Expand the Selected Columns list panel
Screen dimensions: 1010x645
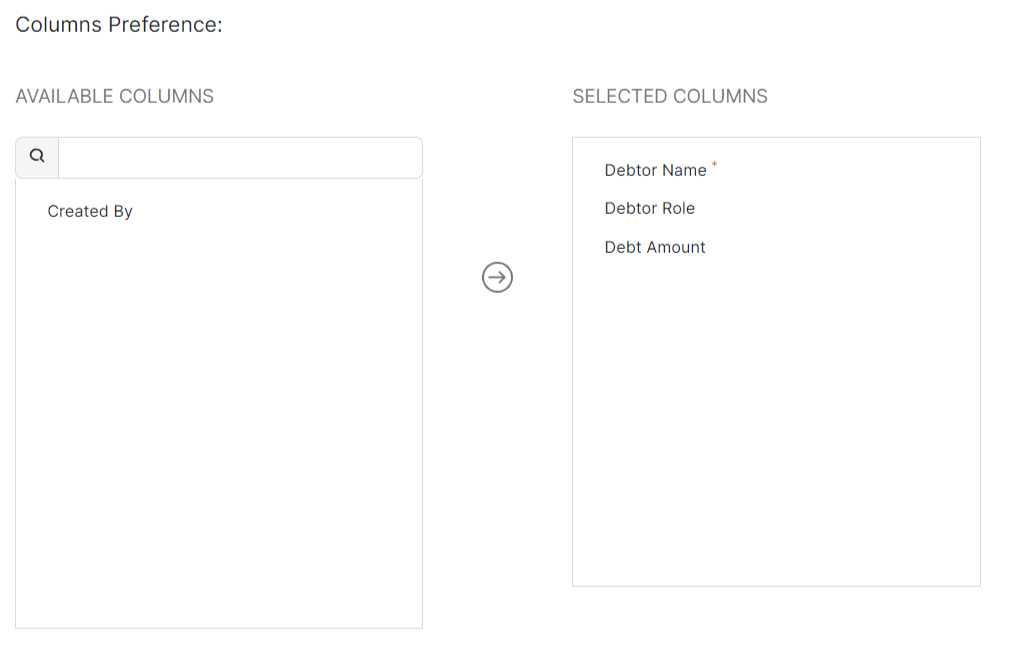tap(776, 400)
